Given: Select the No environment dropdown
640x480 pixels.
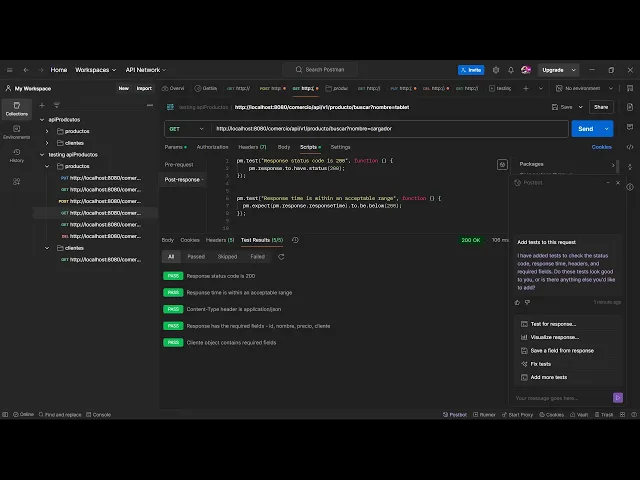Looking at the screenshot, I should pos(584,88).
